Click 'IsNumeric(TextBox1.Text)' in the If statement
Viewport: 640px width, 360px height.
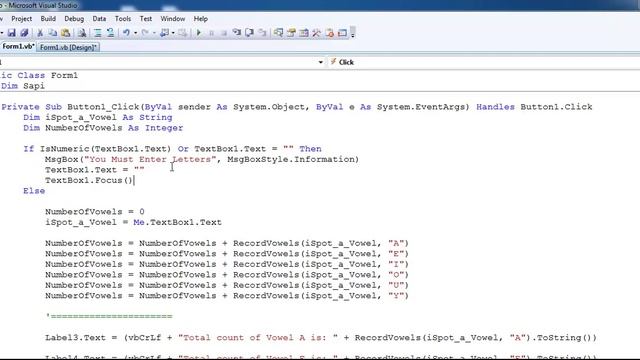(x=105, y=149)
